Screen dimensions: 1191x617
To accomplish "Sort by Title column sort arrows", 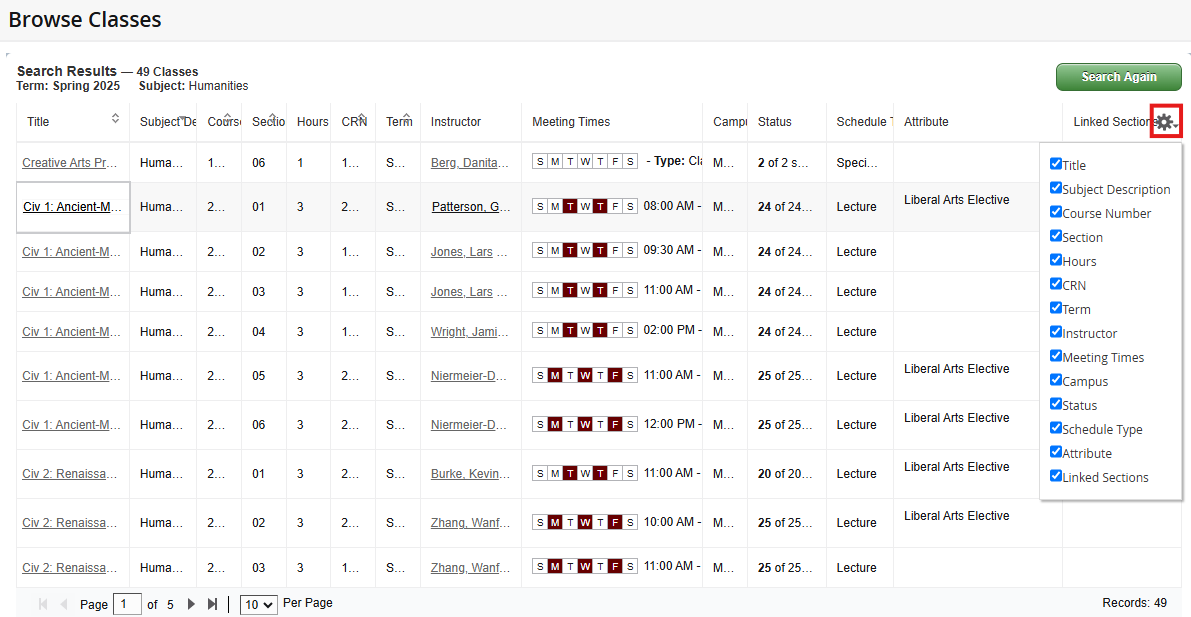I will (x=115, y=118).
